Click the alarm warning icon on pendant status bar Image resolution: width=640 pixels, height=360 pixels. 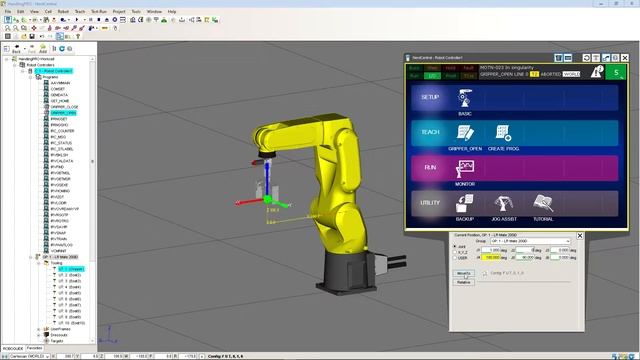(597, 72)
